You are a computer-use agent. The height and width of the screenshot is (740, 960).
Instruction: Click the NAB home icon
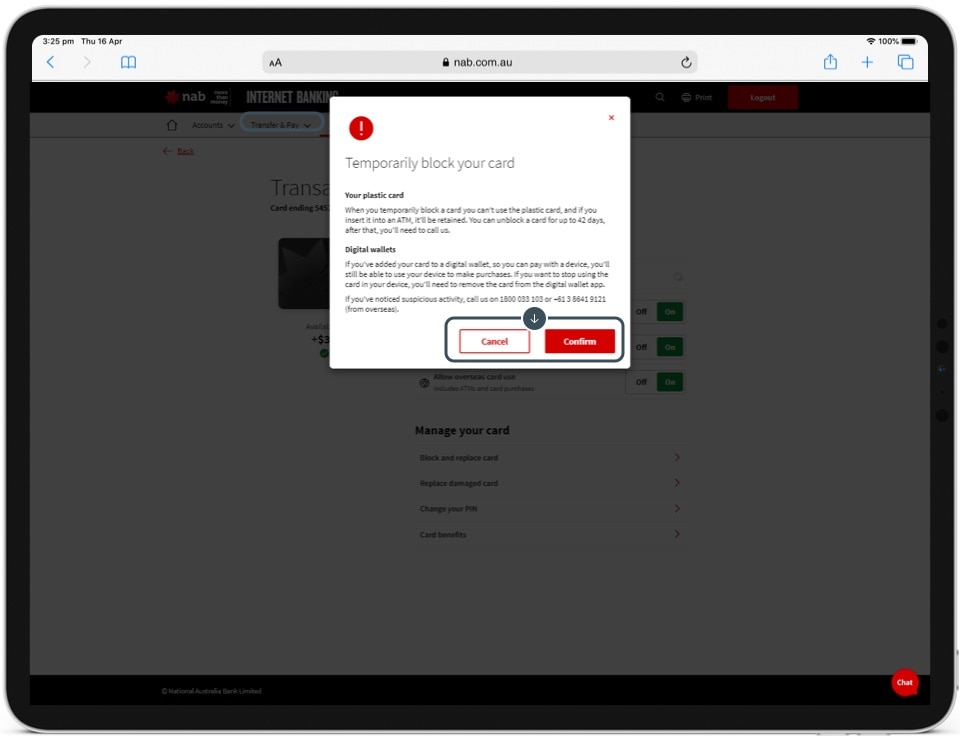(x=172, y=125)
